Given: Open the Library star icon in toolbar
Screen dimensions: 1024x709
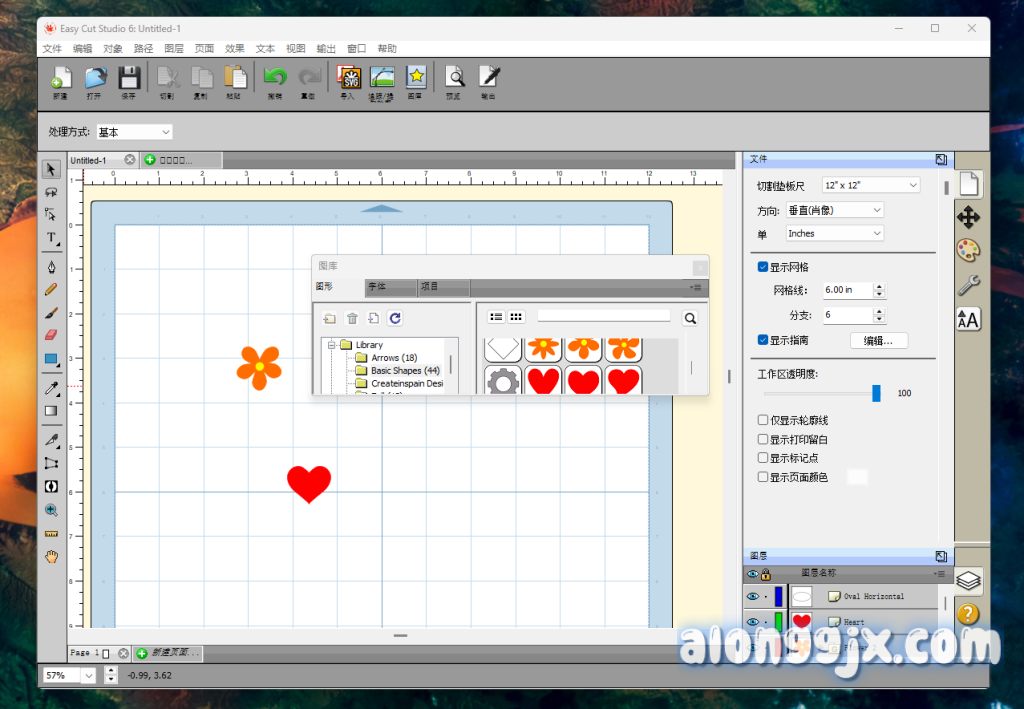Looking at the screenshot, I should click(x=416, y=78).
